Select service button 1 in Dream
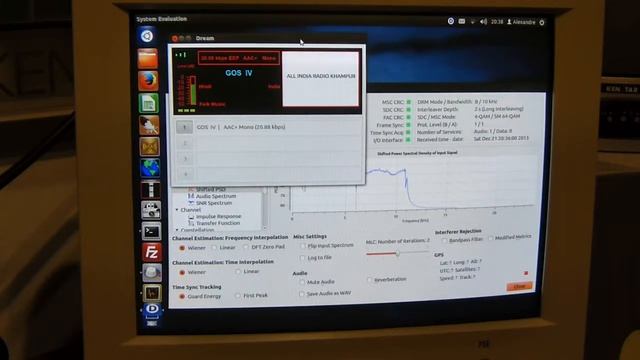 pyautogui.click(x=184, y=127)
